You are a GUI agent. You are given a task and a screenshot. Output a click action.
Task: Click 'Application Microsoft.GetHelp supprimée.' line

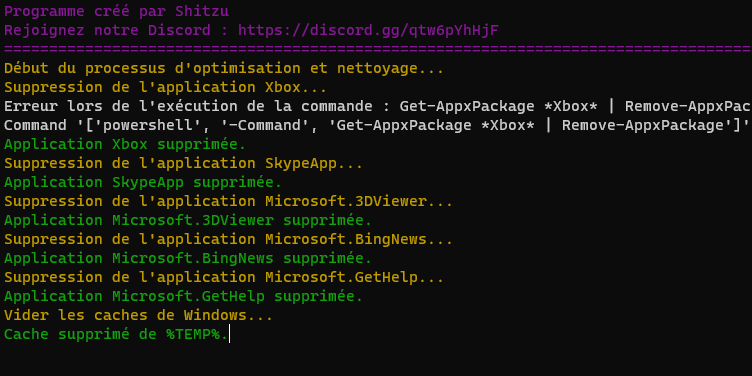184,296
